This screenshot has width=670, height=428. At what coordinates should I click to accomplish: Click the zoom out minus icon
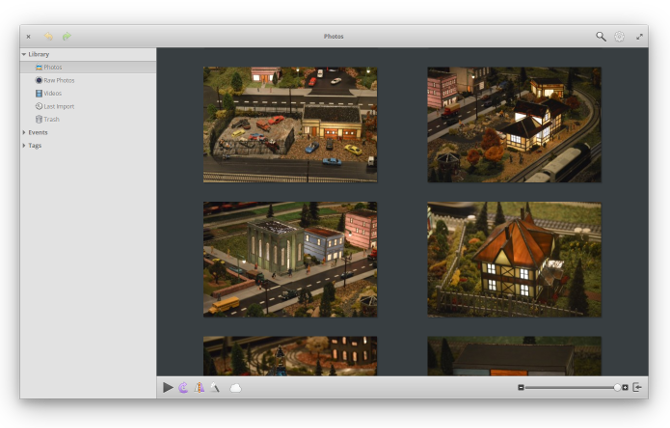click(x=521, y=387)
